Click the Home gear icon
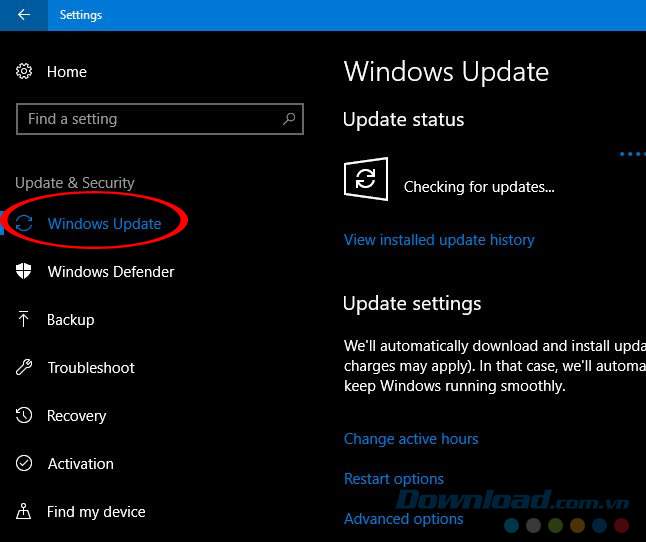The image size is (646, 542). 24,72
